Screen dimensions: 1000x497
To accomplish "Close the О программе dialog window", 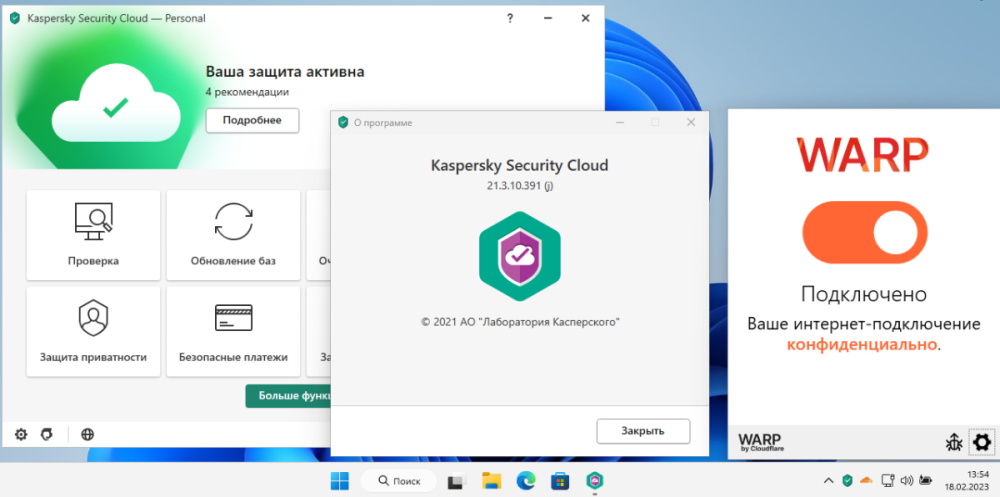I will [691, 122].
